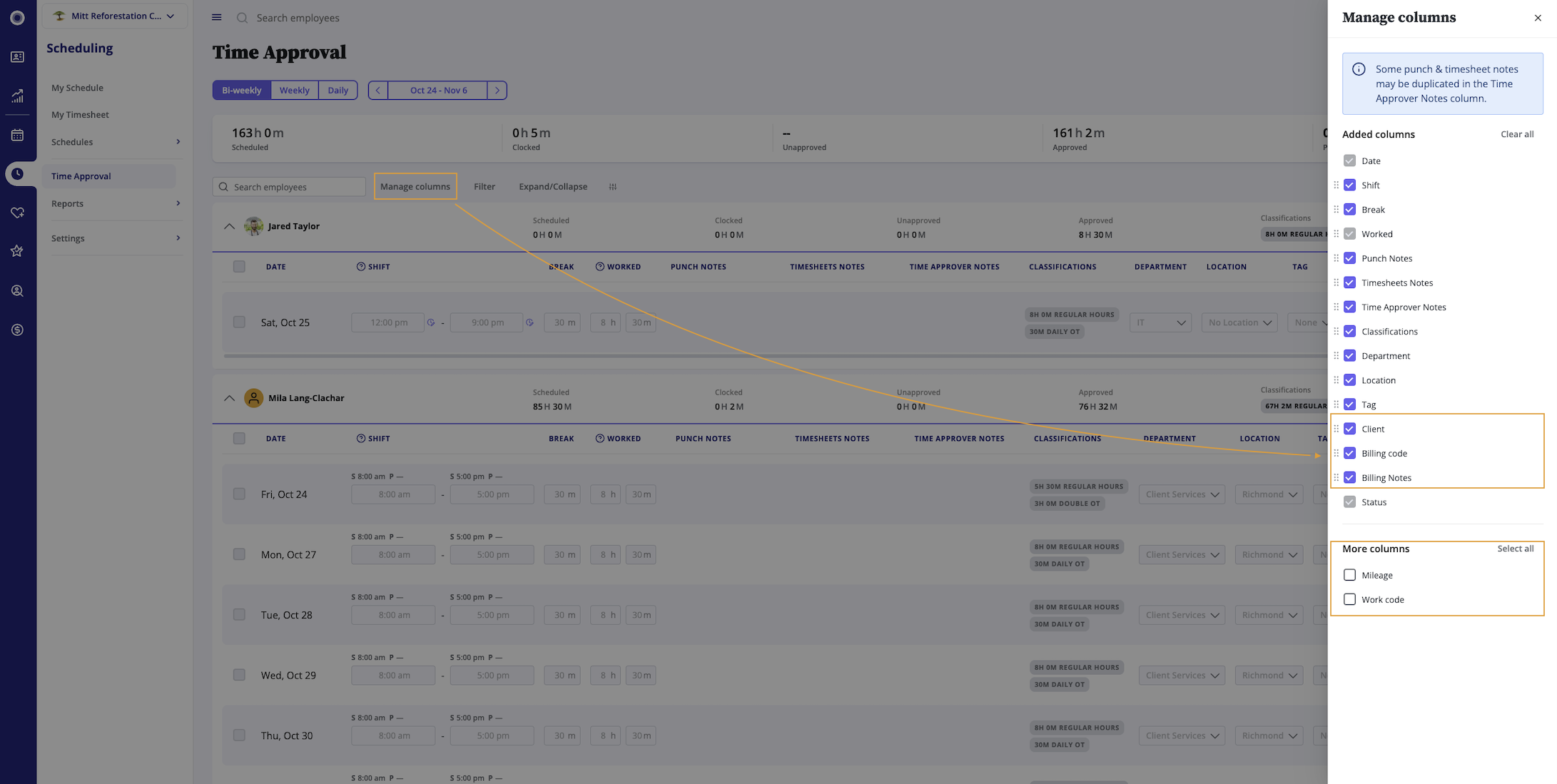Uncheck the Billing Notes column
Viewport: 1557px width, 784px height.
point(1349,477)
